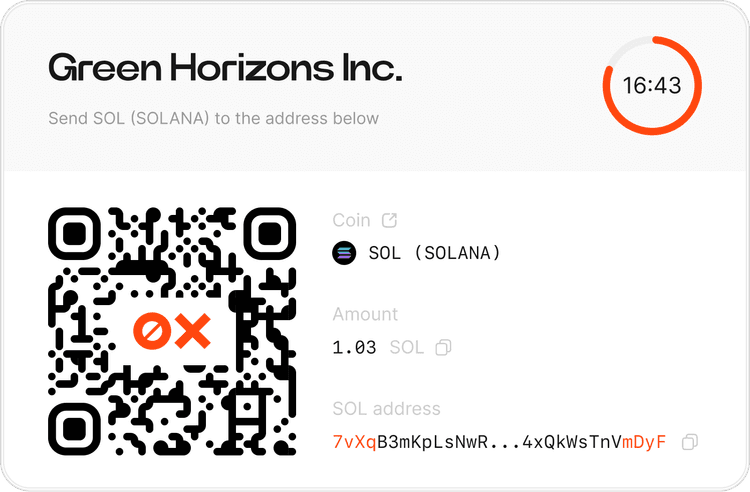Click the Coin field label
750x492 pixels.
(x=352, y=220)
